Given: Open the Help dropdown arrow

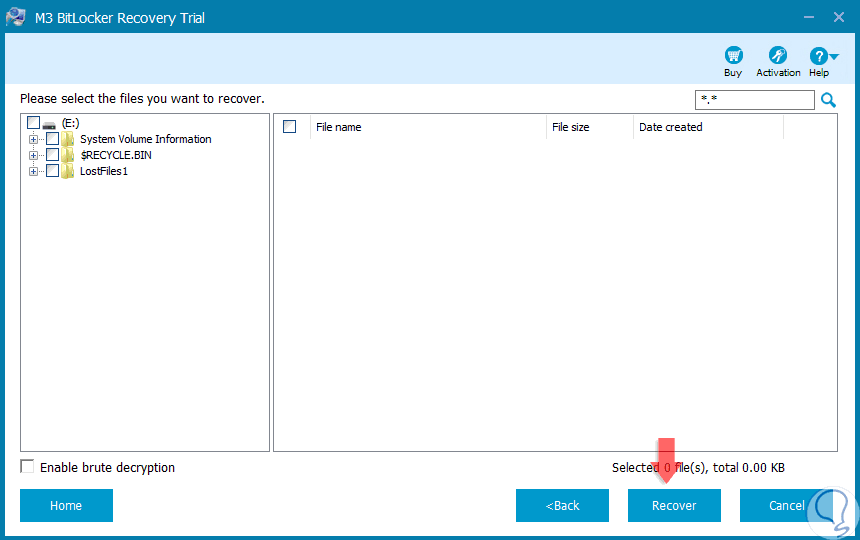Looking at the screenshot, I should [x=834, y=56].
